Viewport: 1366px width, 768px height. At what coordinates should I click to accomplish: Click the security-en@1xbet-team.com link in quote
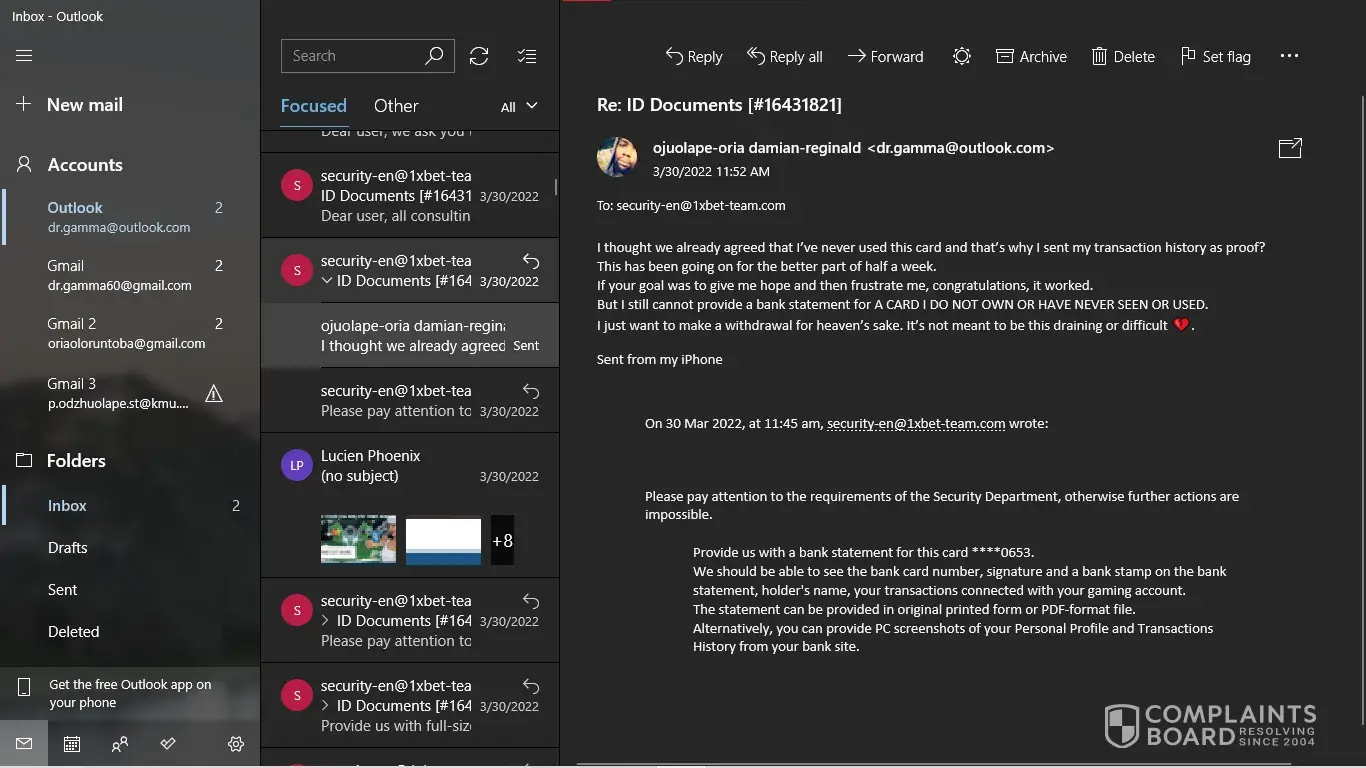pos(915,423)
